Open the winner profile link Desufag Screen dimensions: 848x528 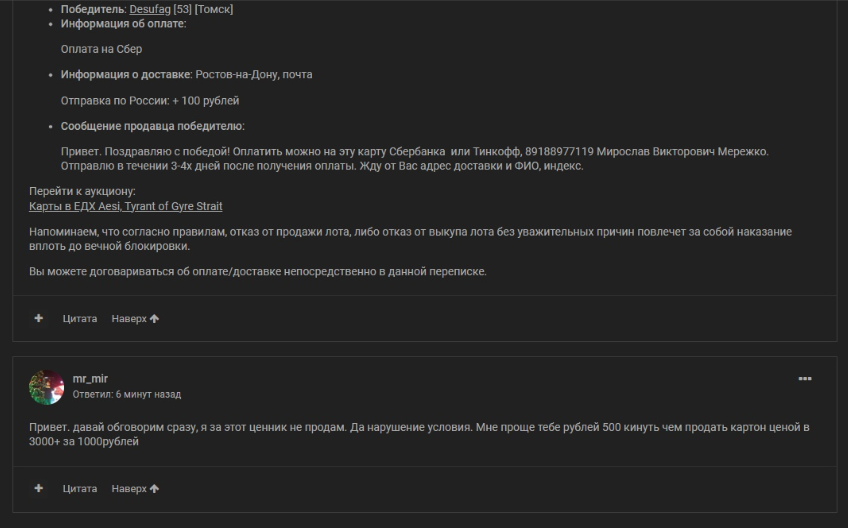(x=150, y=8)
